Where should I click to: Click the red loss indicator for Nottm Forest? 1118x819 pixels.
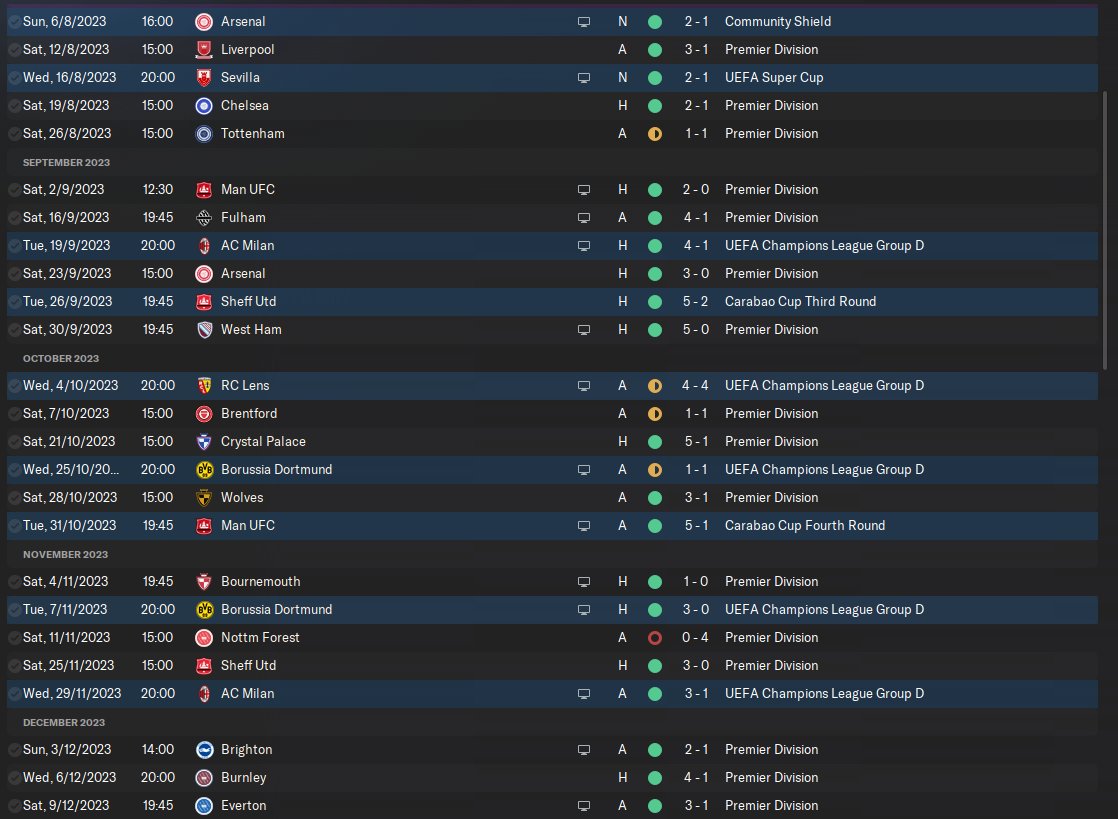pos(655,638)
